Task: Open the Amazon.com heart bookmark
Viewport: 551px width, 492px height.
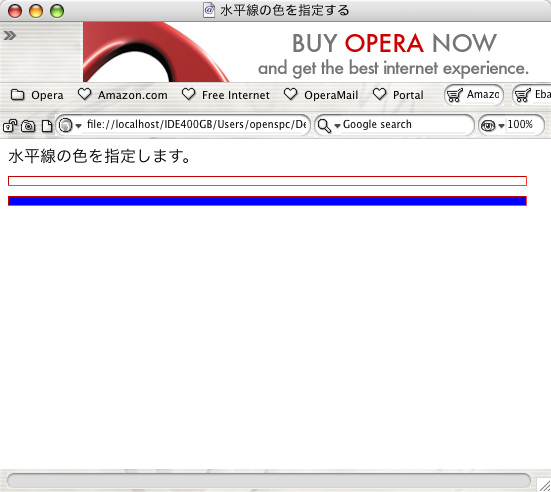Action: [x=122, y=95]
